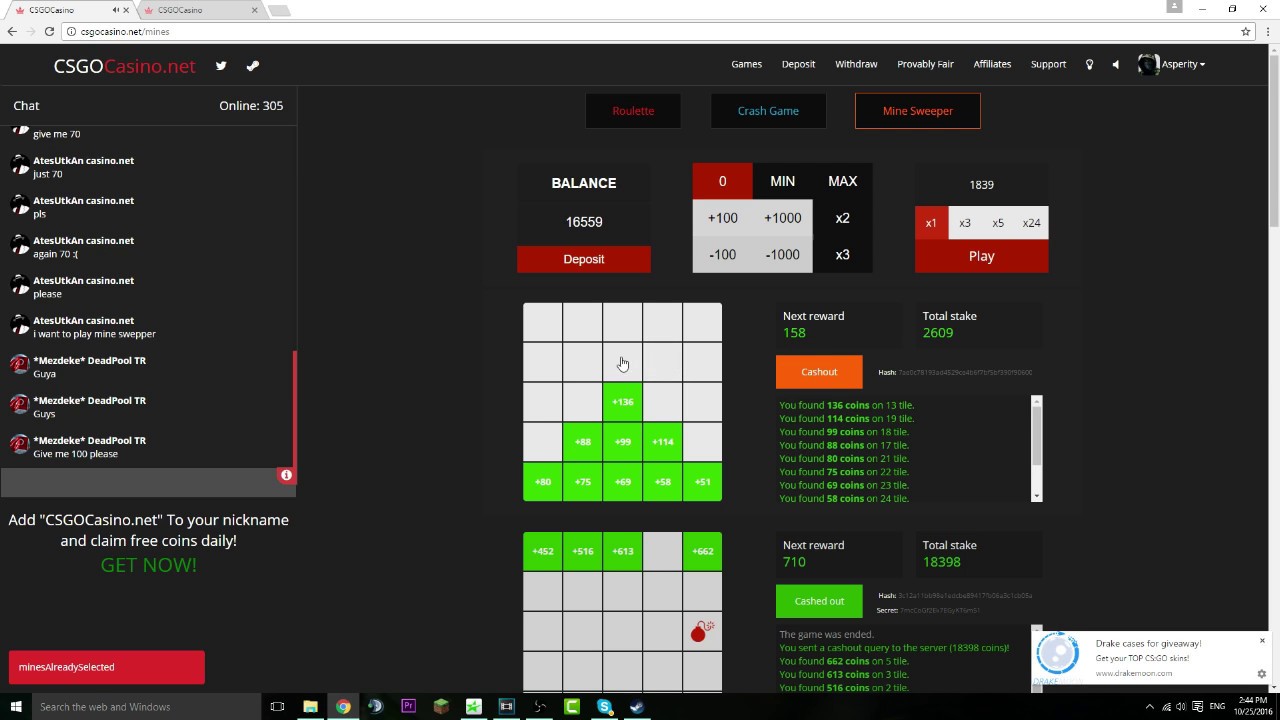The image size is (1280, 720).
Task: Open Drake notification settings gear
Action: 1262,674
